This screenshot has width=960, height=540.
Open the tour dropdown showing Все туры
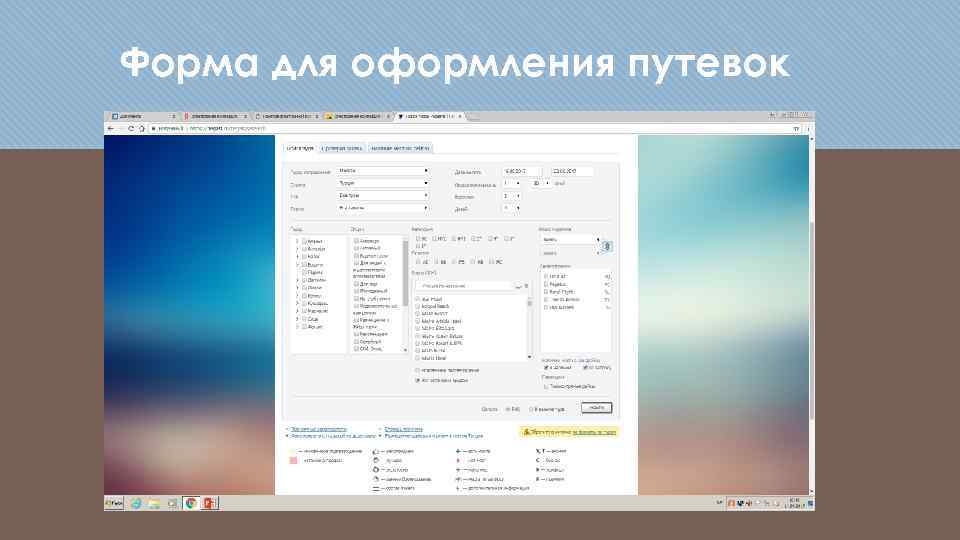click(383, 195)
